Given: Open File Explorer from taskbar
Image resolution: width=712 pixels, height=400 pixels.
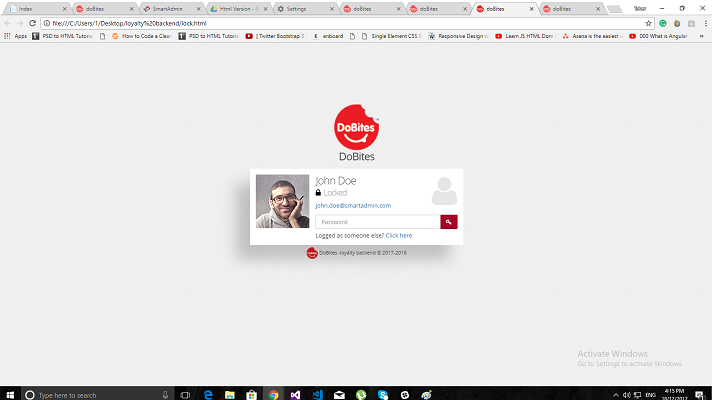Looking at the screenshot, I should pos(230,395).
